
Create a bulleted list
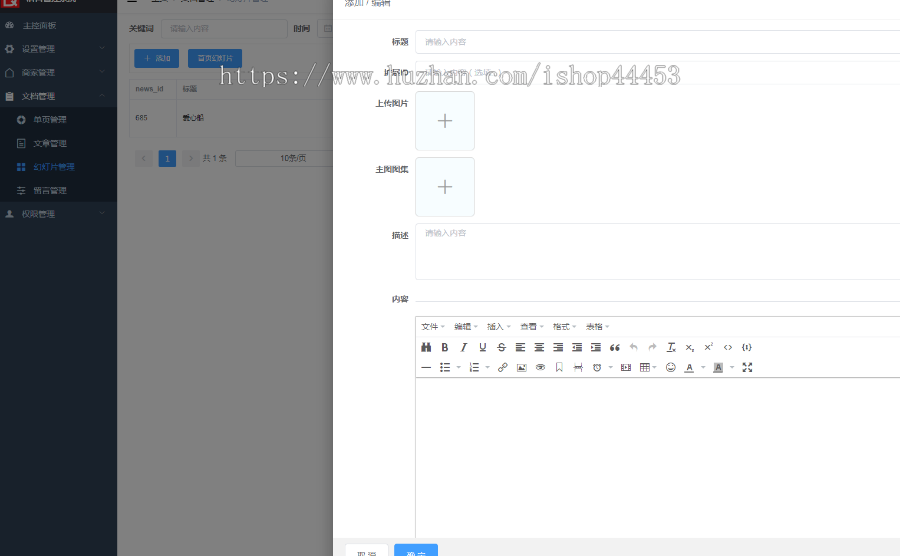click(x=445, y=368)
